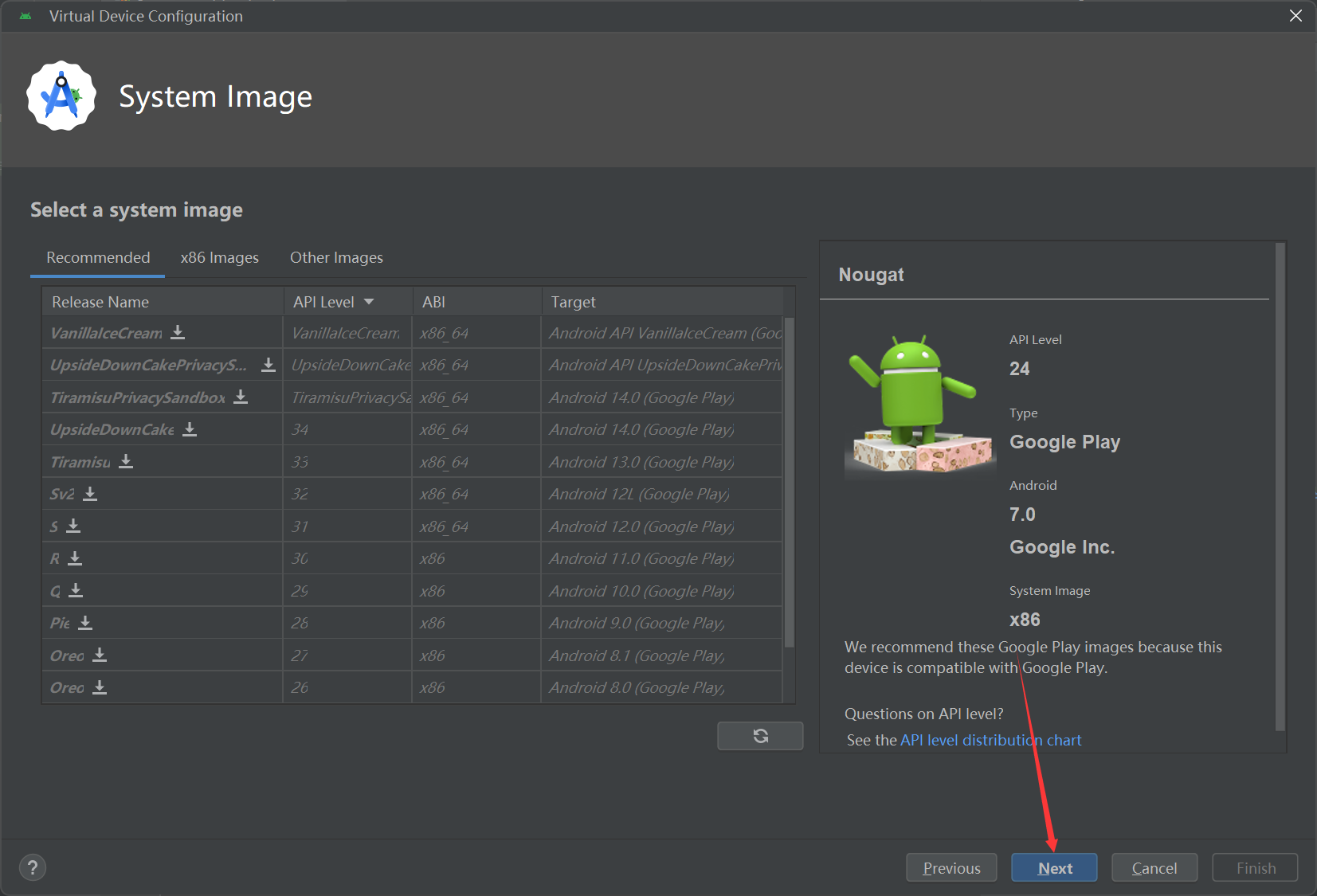Download the R API 30 image
The width and height of the screenshot is (1317, 896).
tap(75, 558)
